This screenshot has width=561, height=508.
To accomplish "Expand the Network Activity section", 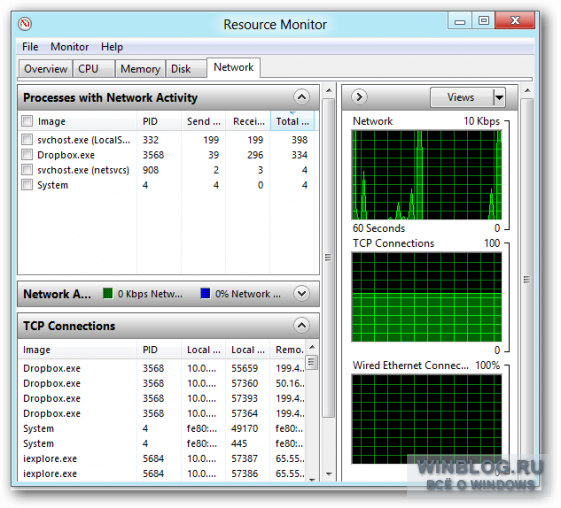I will (x=301, y=293).
